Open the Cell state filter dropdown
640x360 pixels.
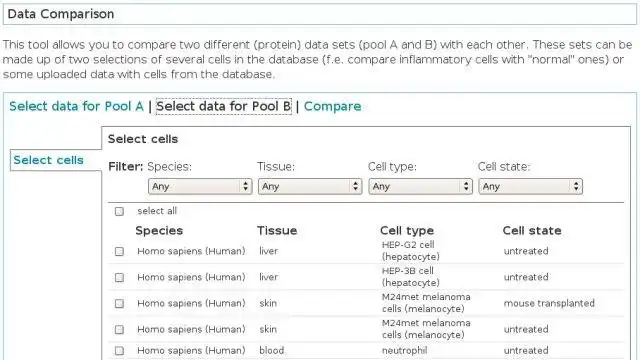[x=531, y=187]
